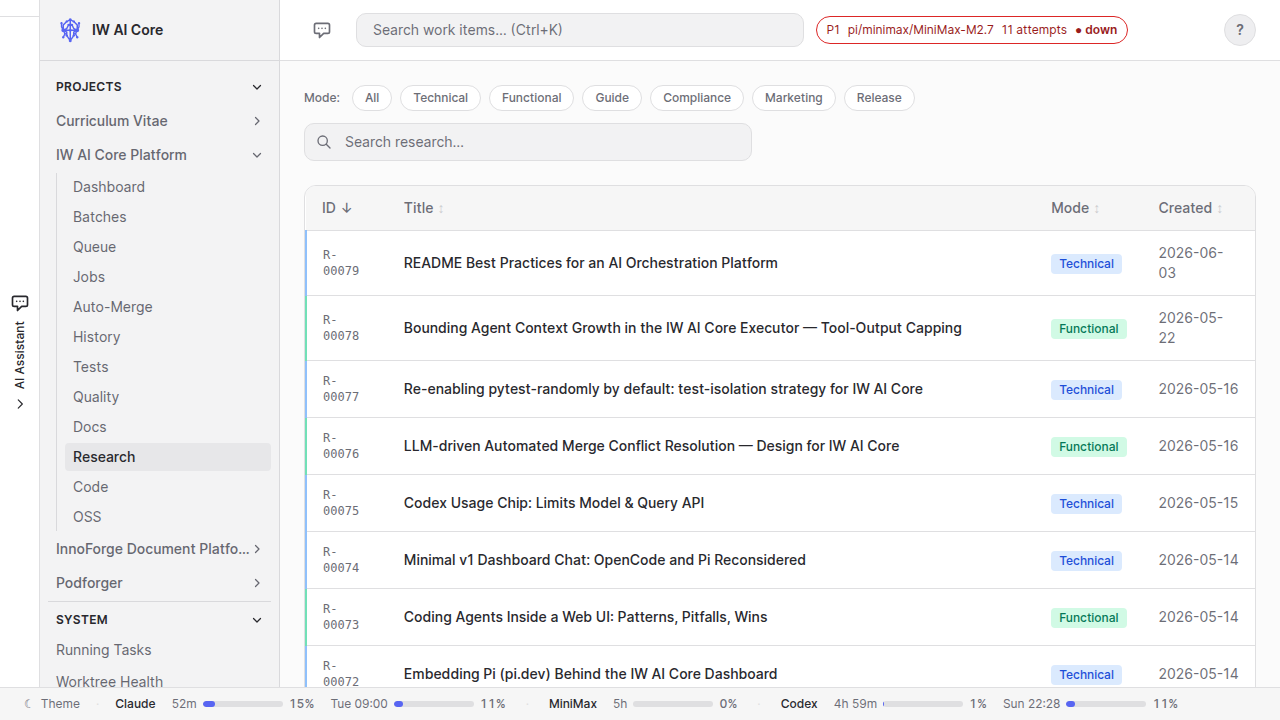Filter by Compliance mode chip
Image resolution: width=1280 pixels, height=720 pixels.
[697, 98]
